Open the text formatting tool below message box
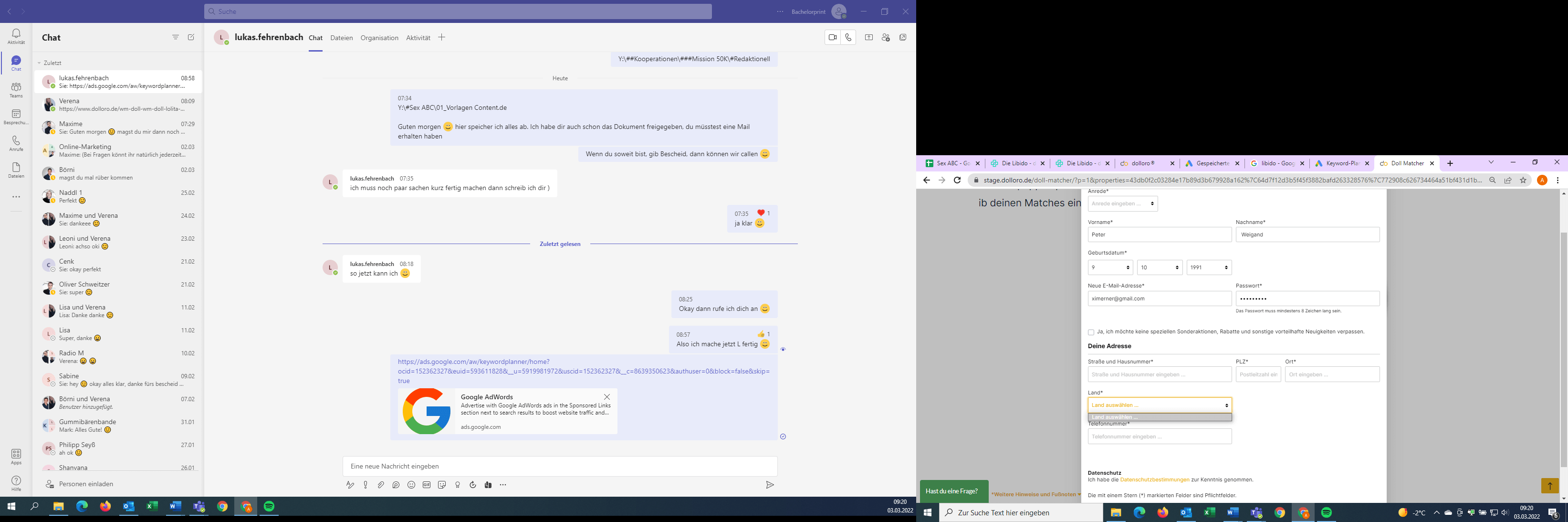 (x=350, y=485)
